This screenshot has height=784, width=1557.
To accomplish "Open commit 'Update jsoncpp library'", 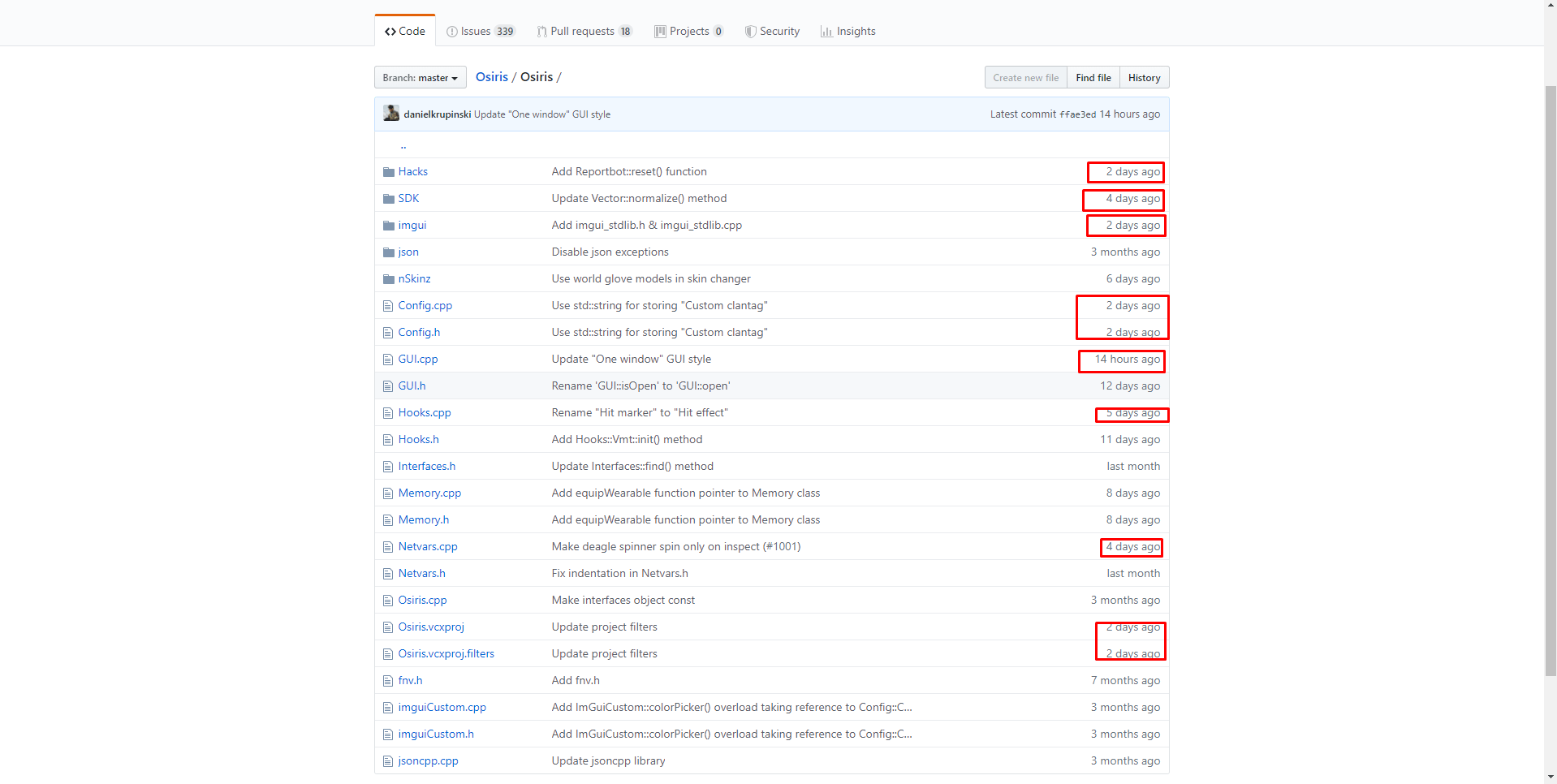I will click(x=608, y=760).
